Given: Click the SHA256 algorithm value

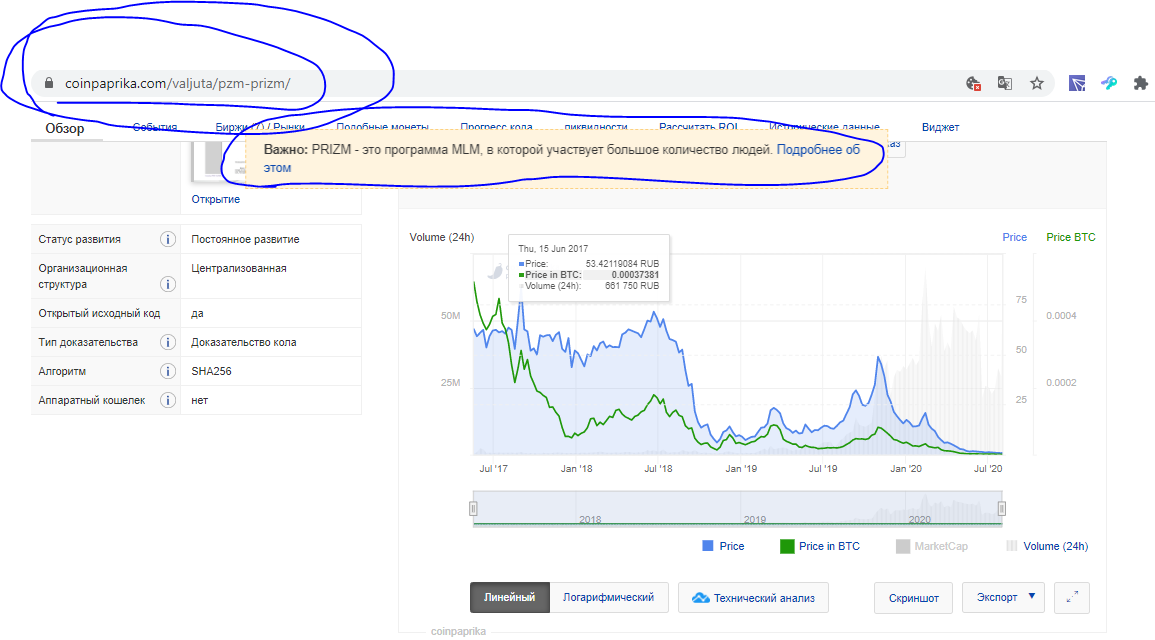Looking at the screenshot, I should [x=211, y=371].
